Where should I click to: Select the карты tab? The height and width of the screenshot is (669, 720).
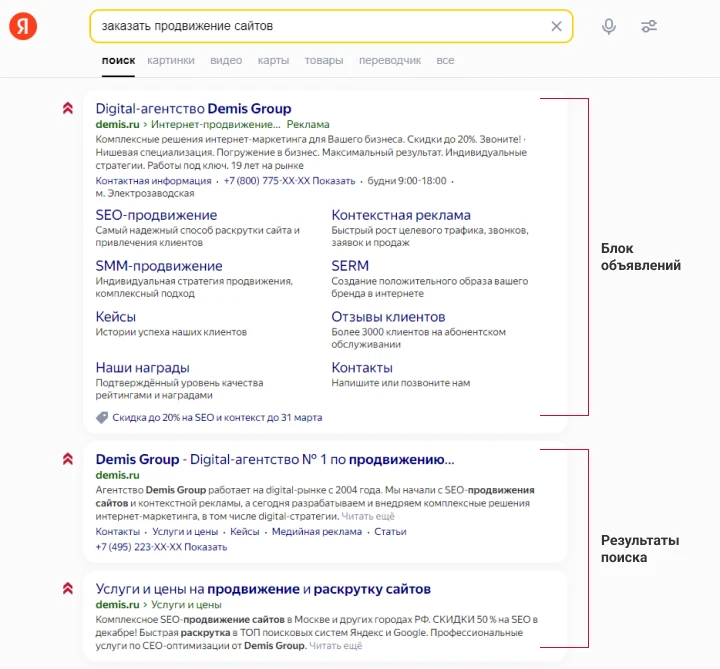point(273,60)
